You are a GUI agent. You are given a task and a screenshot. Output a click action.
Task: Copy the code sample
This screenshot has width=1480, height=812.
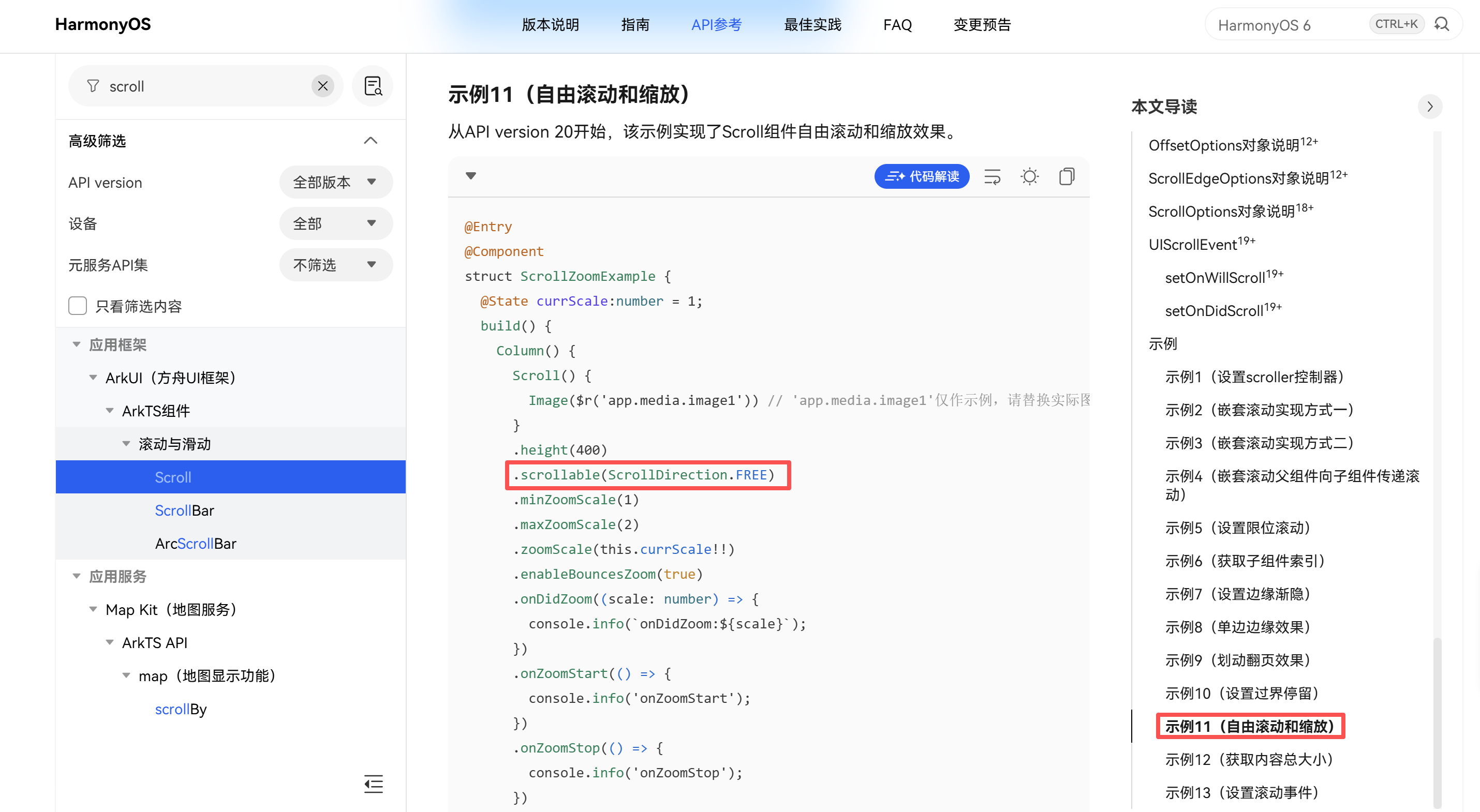tap(1067, 176)
